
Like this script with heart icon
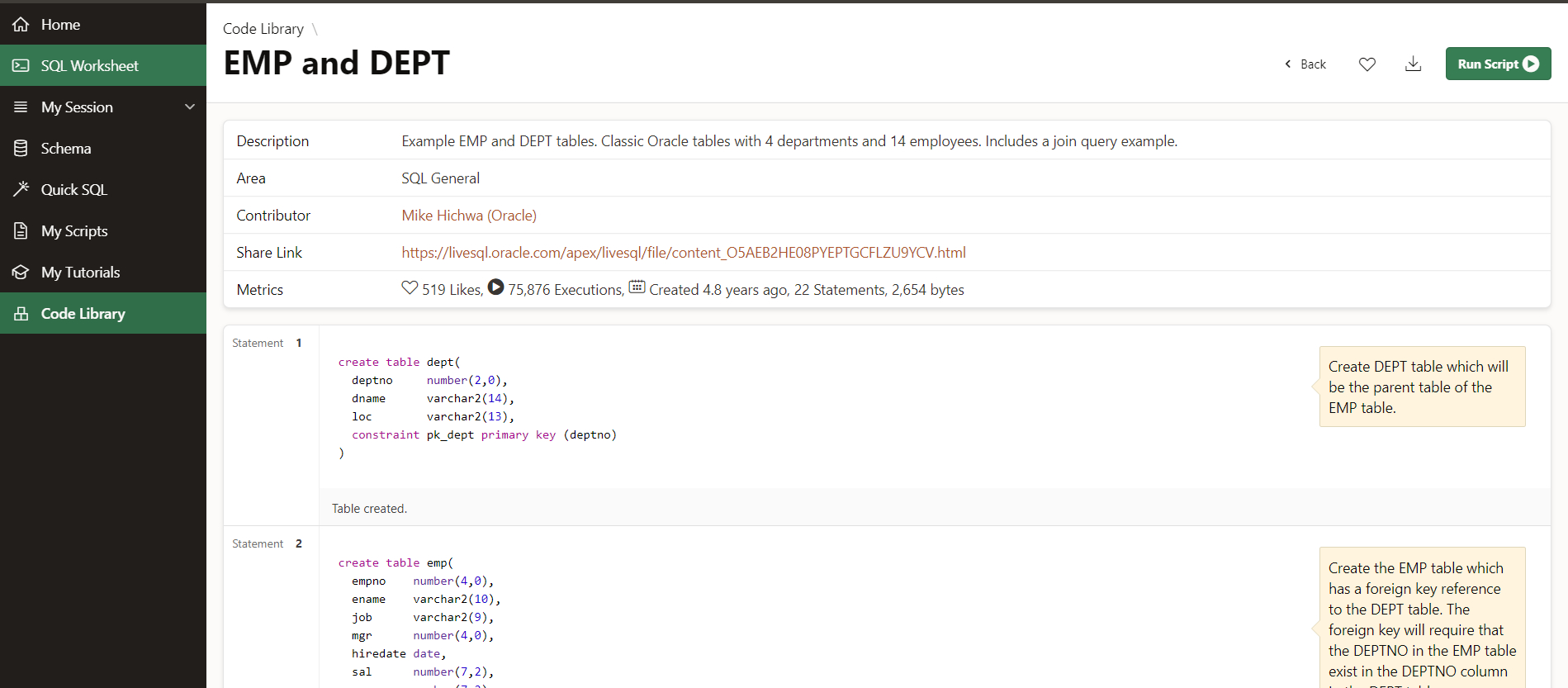1367,64
